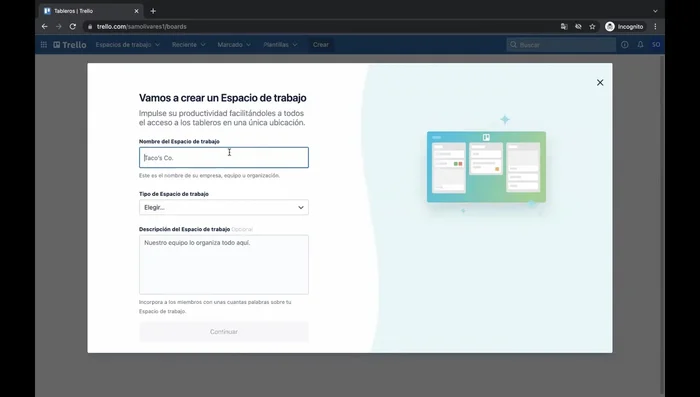This screenshot has width=700, height=397.
Task: Go back with browser back arrow
Action: 45,27
